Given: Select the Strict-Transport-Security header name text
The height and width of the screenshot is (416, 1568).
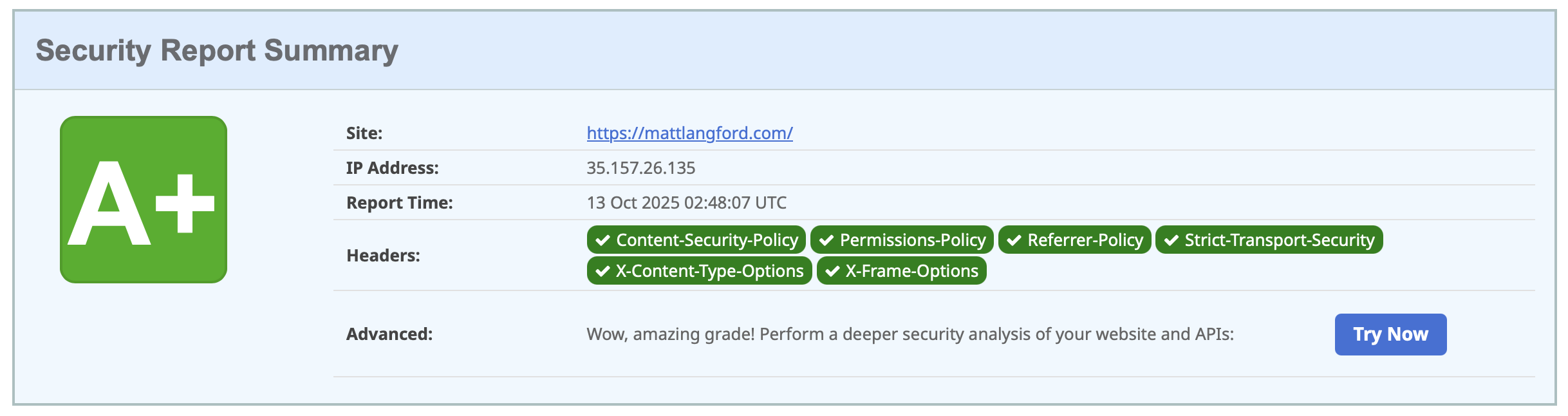Looking at the screenshot, I should click(1279, 240).
